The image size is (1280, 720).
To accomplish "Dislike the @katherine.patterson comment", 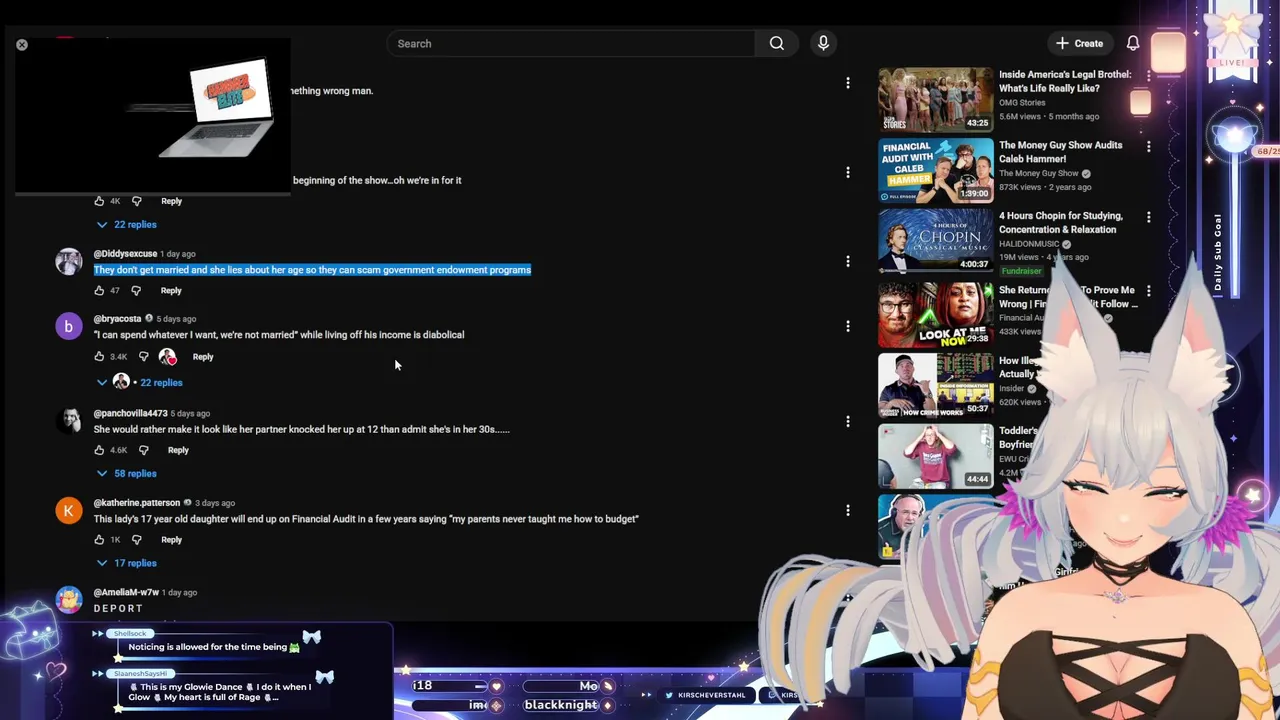I will (x=136, y=540).
